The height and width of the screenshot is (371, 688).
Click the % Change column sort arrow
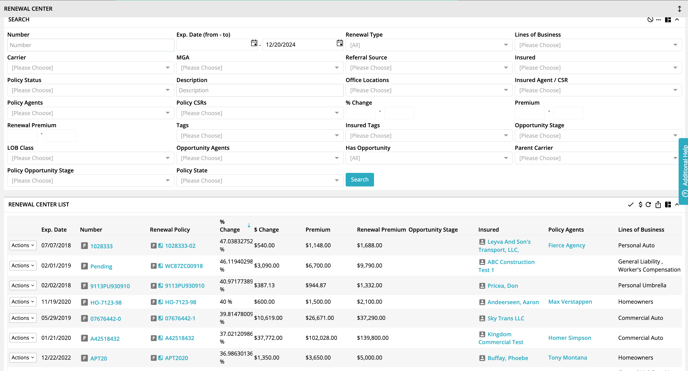(249, 225)
